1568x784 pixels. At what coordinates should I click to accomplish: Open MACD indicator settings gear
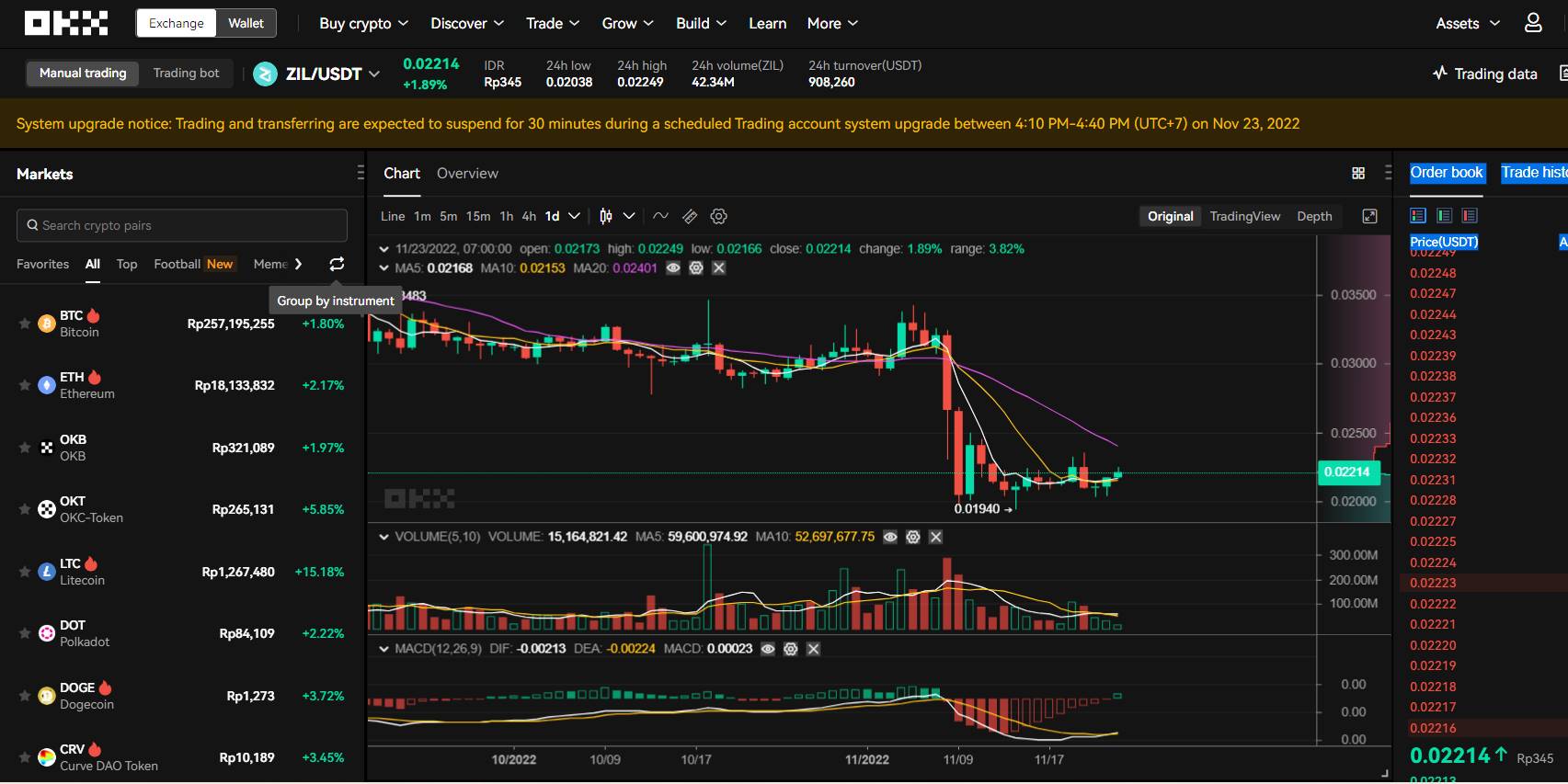(x=791, y=649)
